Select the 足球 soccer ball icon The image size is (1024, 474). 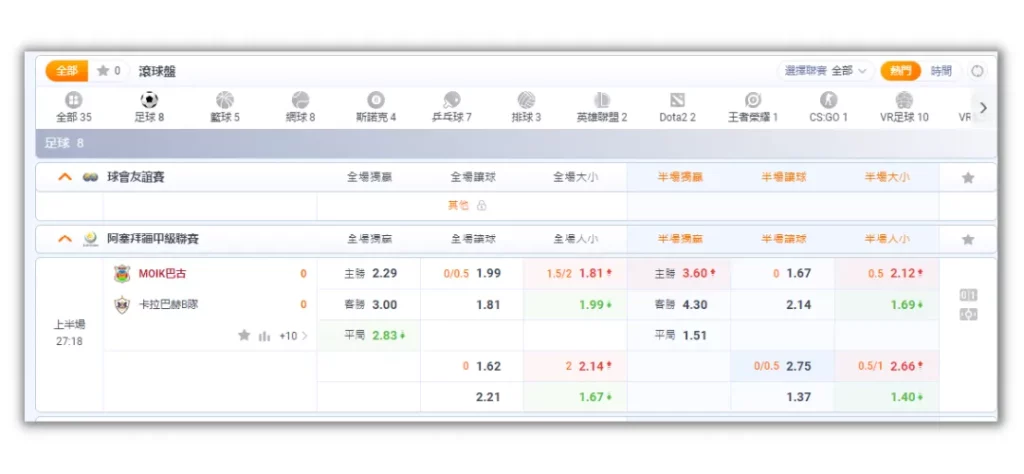coord(149,101)
